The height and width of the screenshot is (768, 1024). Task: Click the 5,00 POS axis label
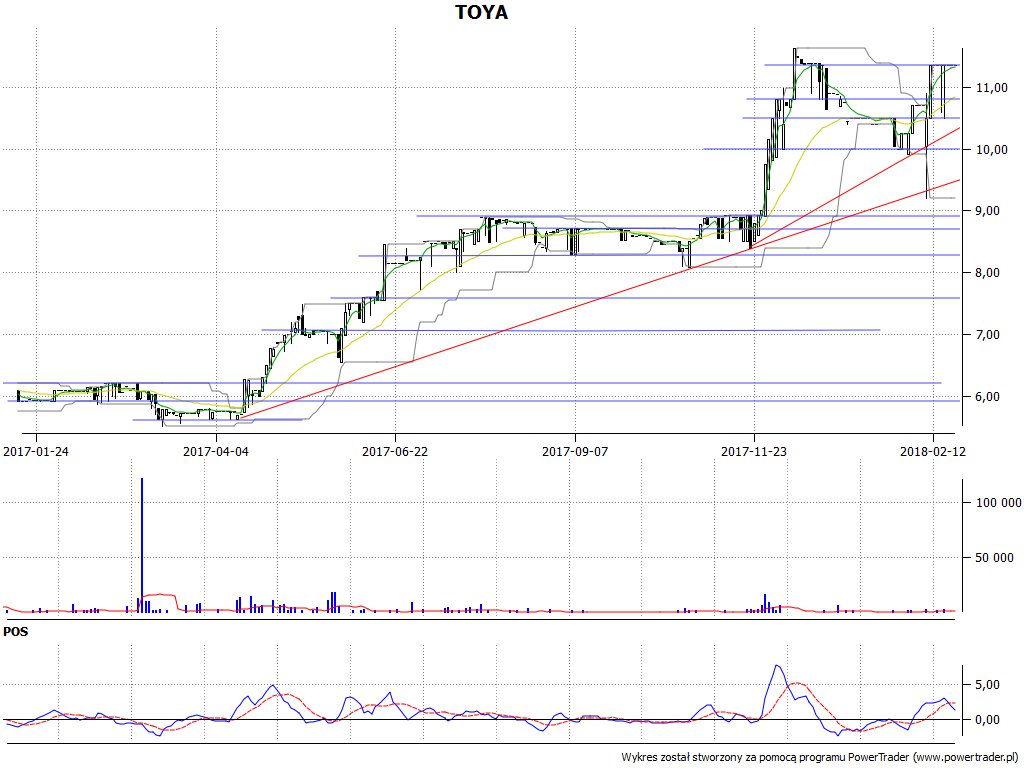[987, 685]
